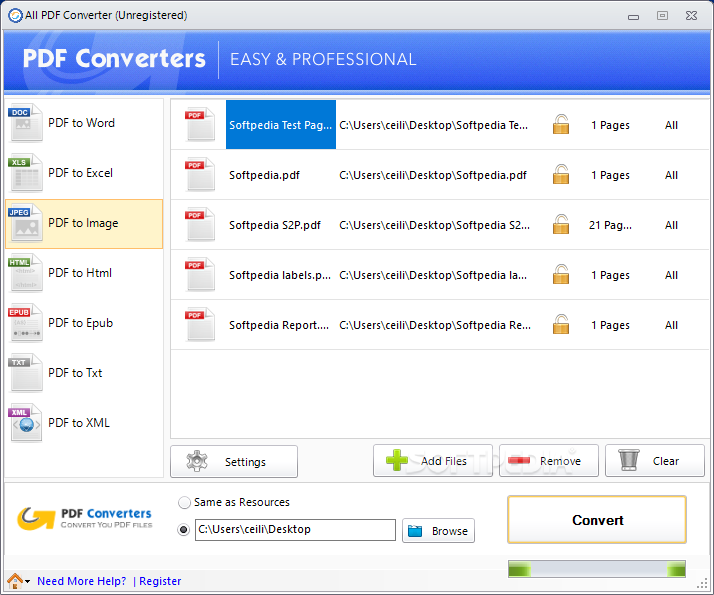Click the output path field C:\Users\ceili\Desktop
The width and height of the screenshot is (714, 595).
295,530
